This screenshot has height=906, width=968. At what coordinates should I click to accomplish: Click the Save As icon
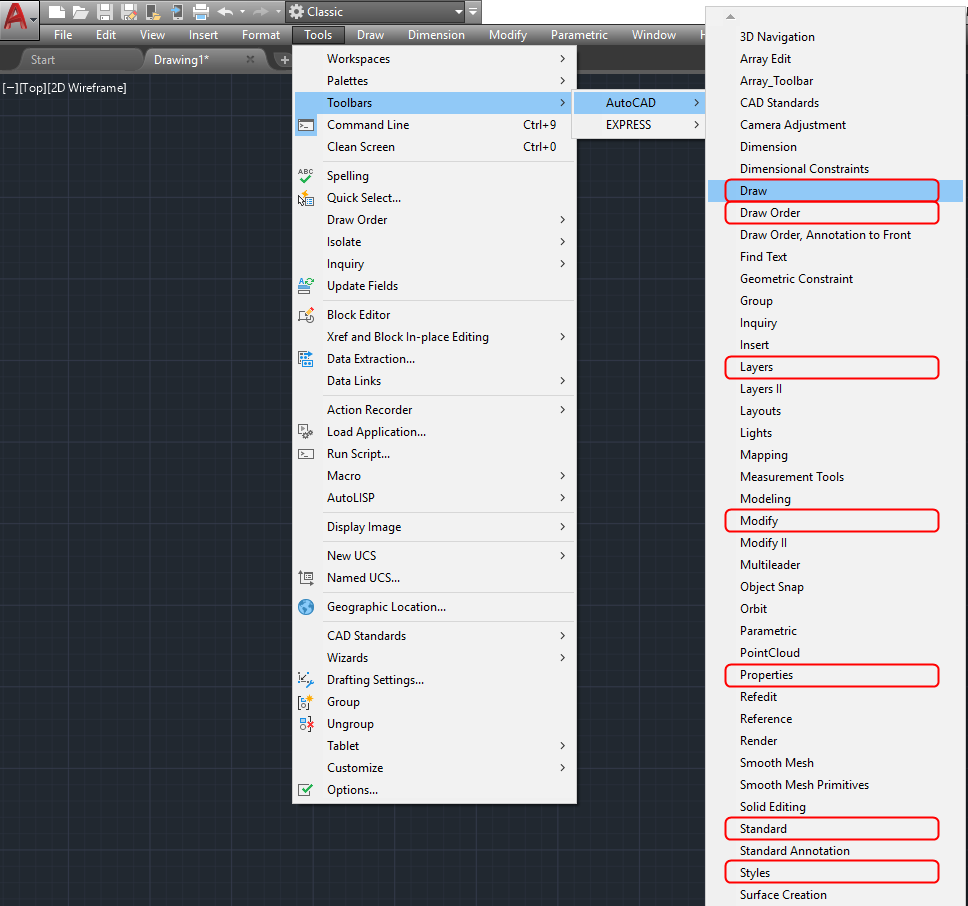[x=130, y=11]
